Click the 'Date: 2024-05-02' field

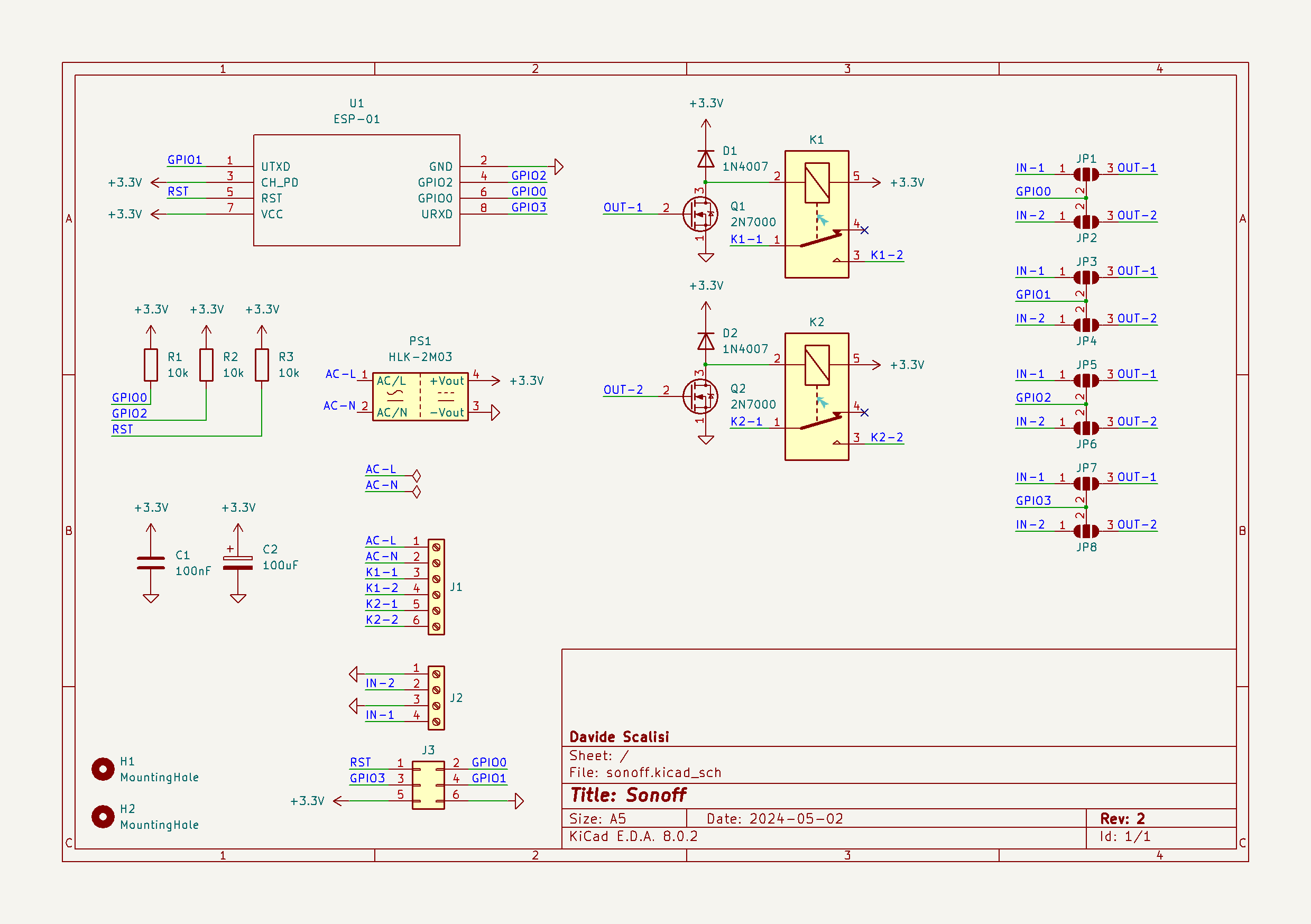(x=775, y=818)
